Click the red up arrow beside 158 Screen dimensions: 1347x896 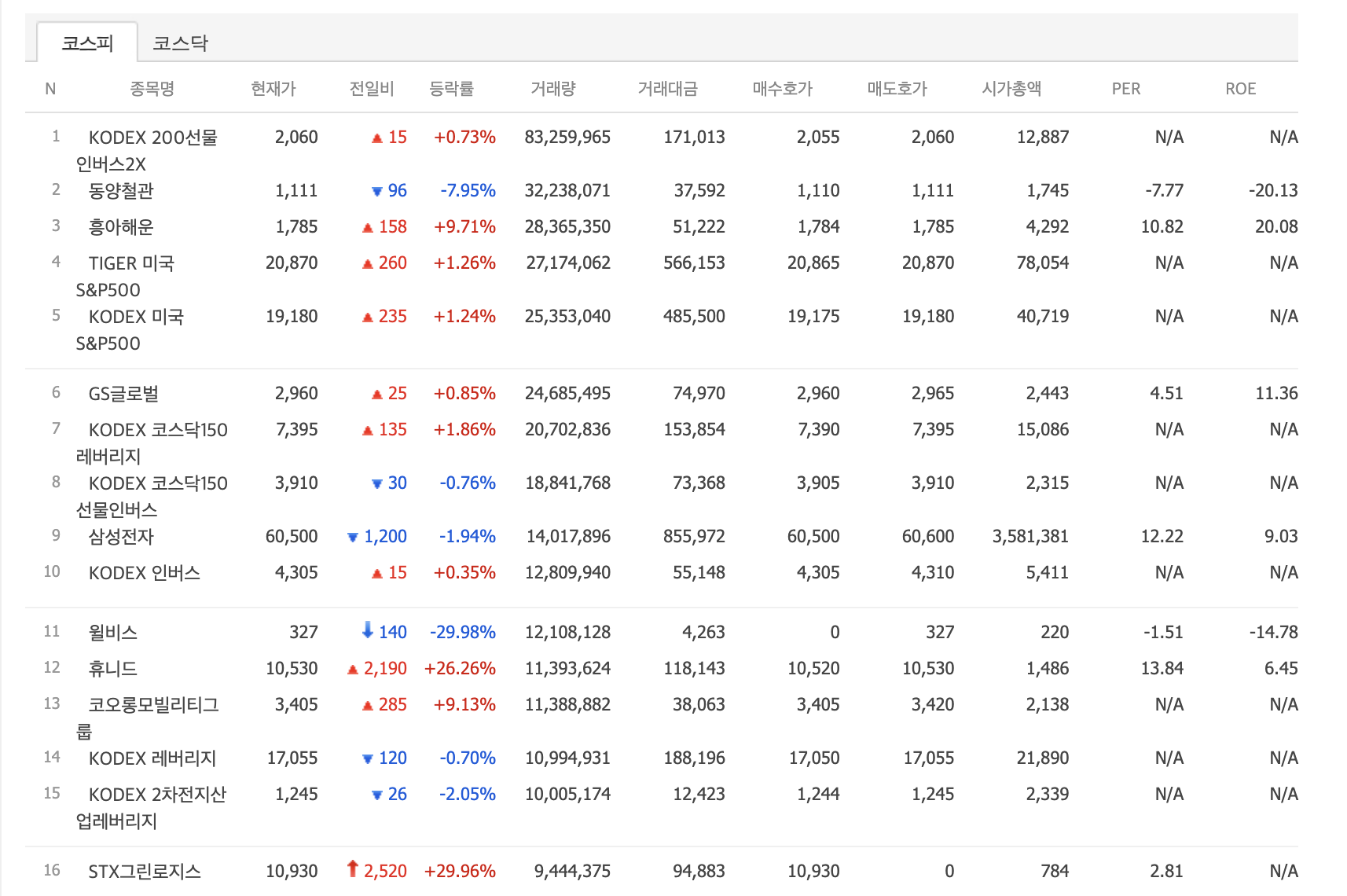(368, 228)
